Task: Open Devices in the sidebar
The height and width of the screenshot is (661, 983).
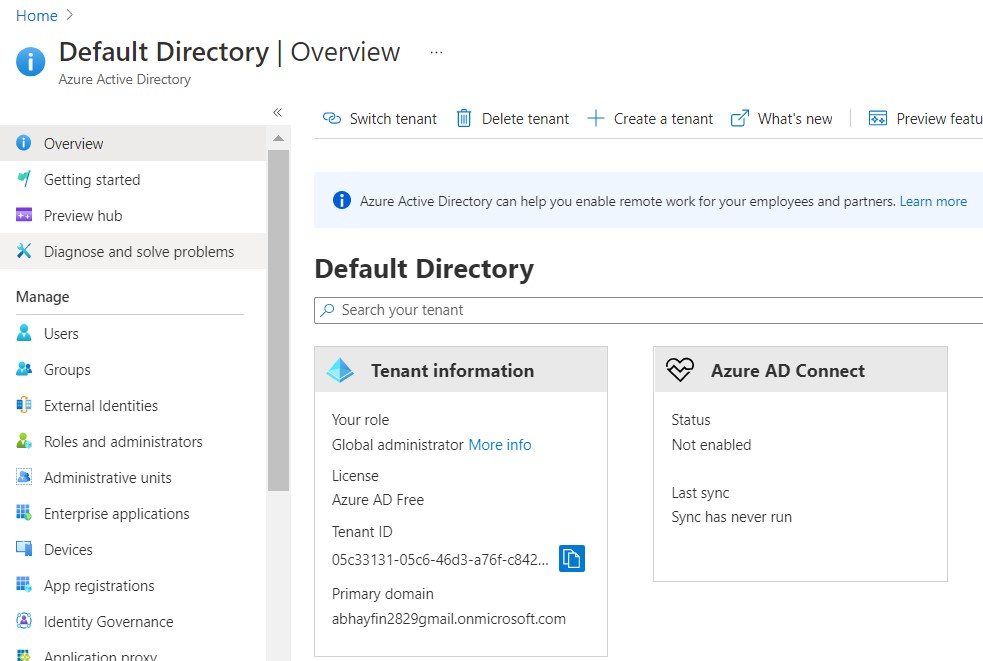Action: click(x=133, y=549)
